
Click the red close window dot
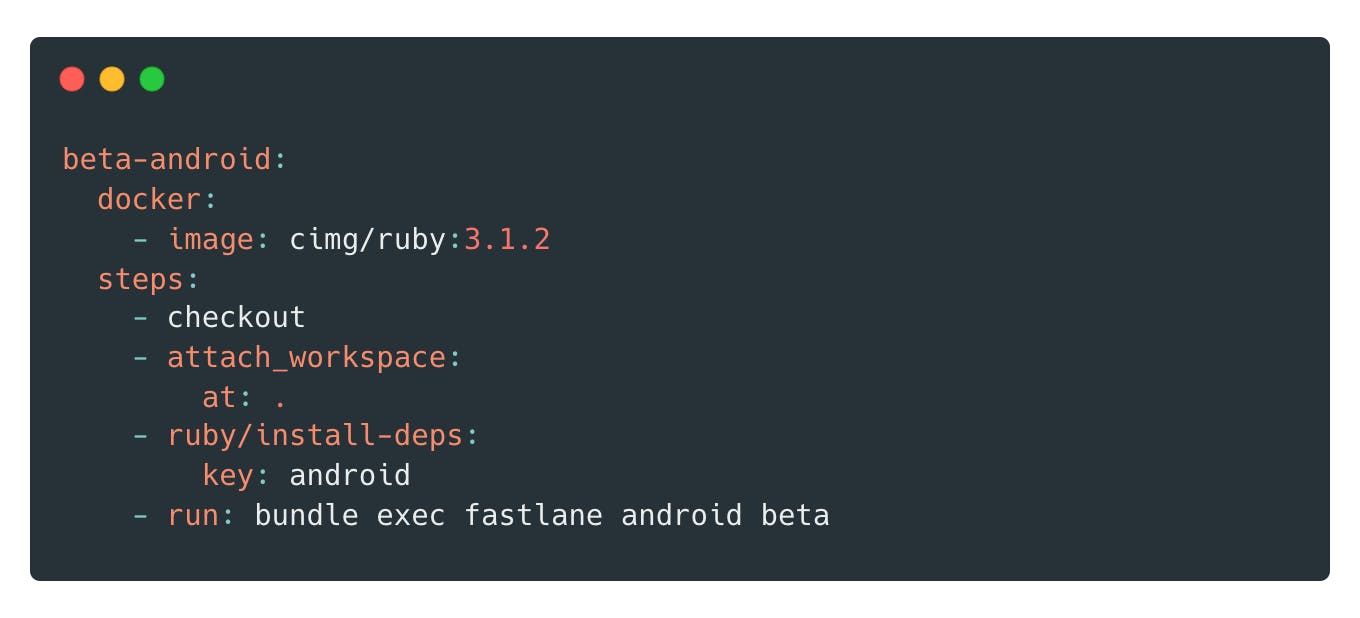coord(72,79)
